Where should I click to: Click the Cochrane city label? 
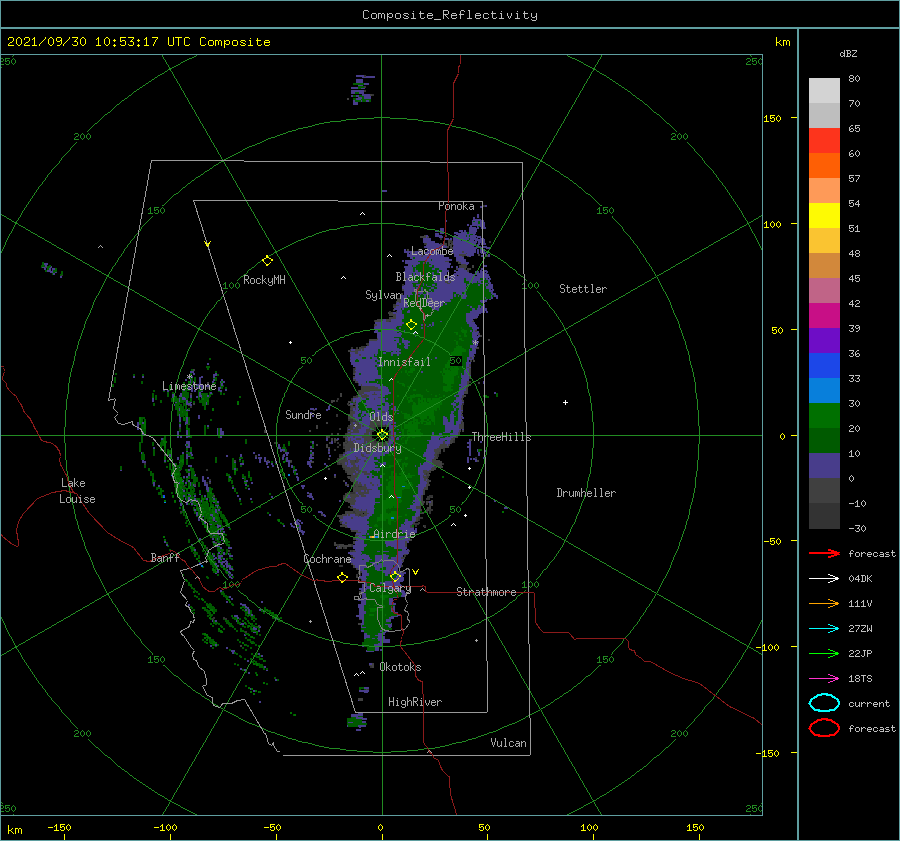click(327, 559)
